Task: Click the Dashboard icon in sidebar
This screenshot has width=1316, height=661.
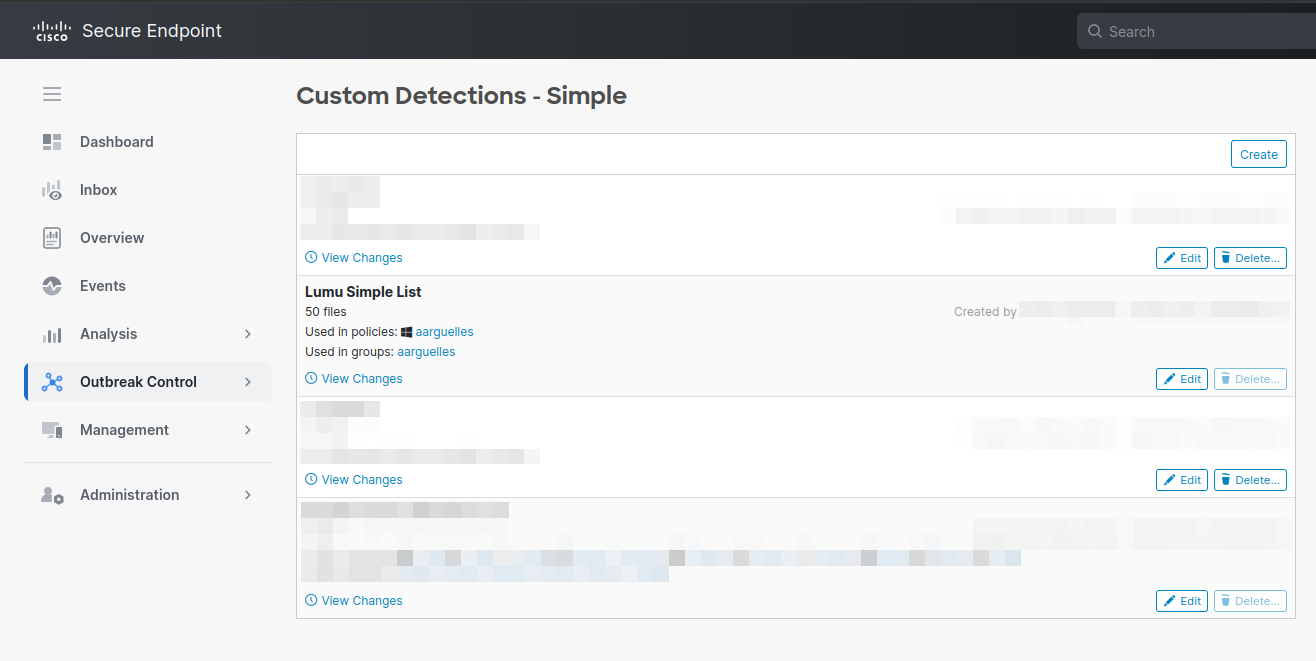Action: point(52,142)
